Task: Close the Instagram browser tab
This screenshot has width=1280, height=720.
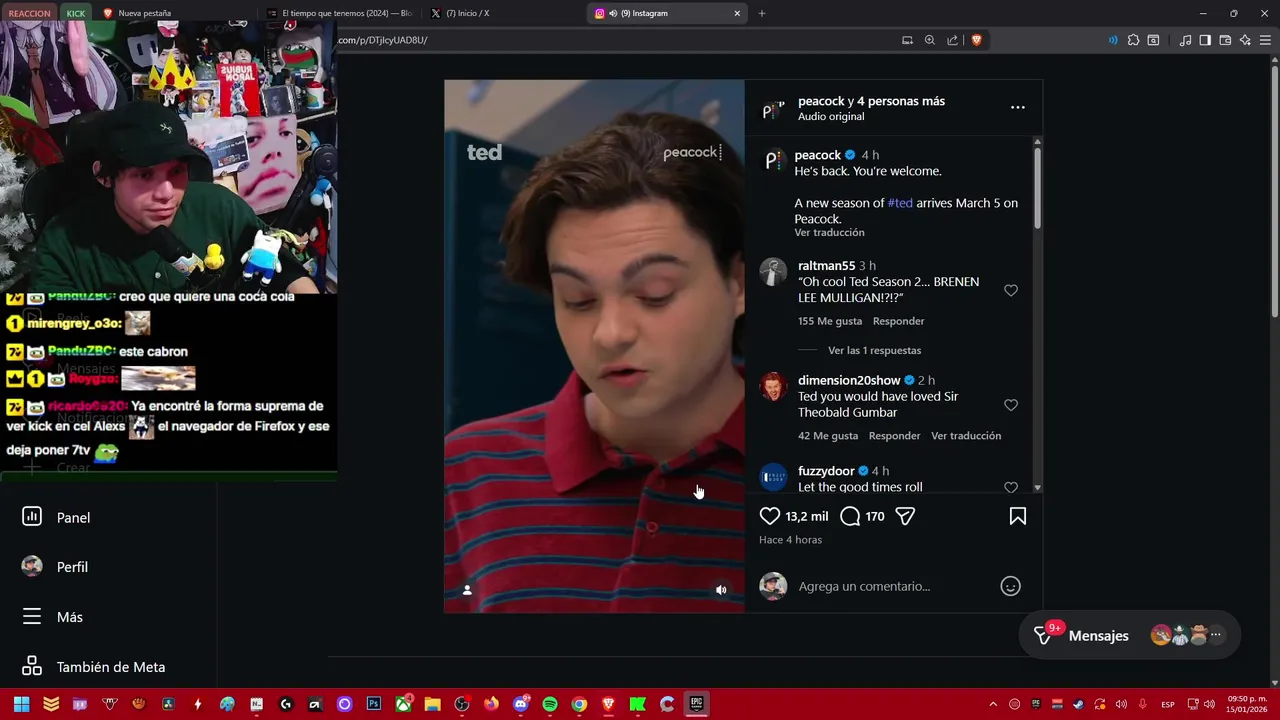Action: [737, 13]
